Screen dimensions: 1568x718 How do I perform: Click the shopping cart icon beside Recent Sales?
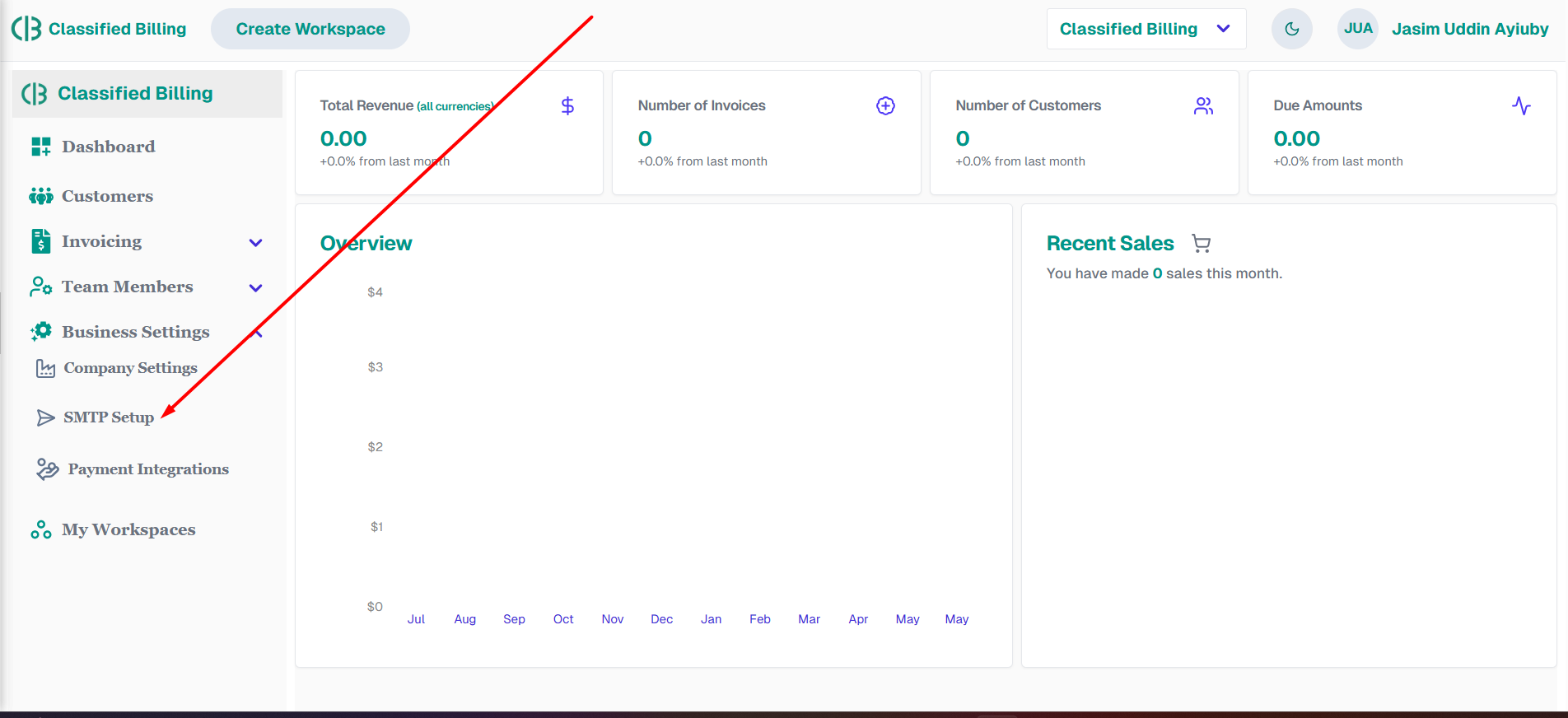(1201, 244)
